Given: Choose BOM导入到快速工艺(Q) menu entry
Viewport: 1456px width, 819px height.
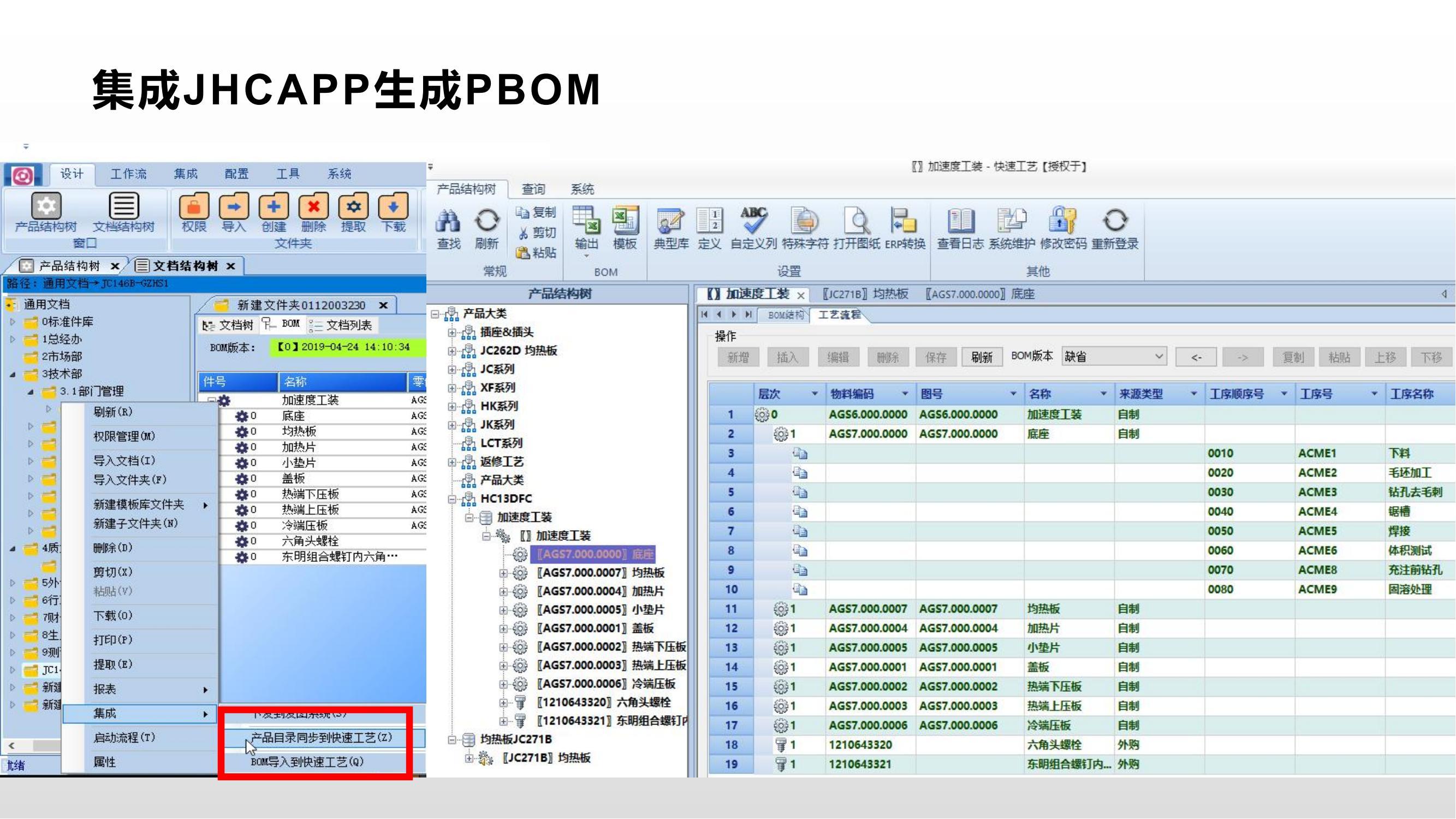Looking at the screenshot, I should [x=307, y=762].
